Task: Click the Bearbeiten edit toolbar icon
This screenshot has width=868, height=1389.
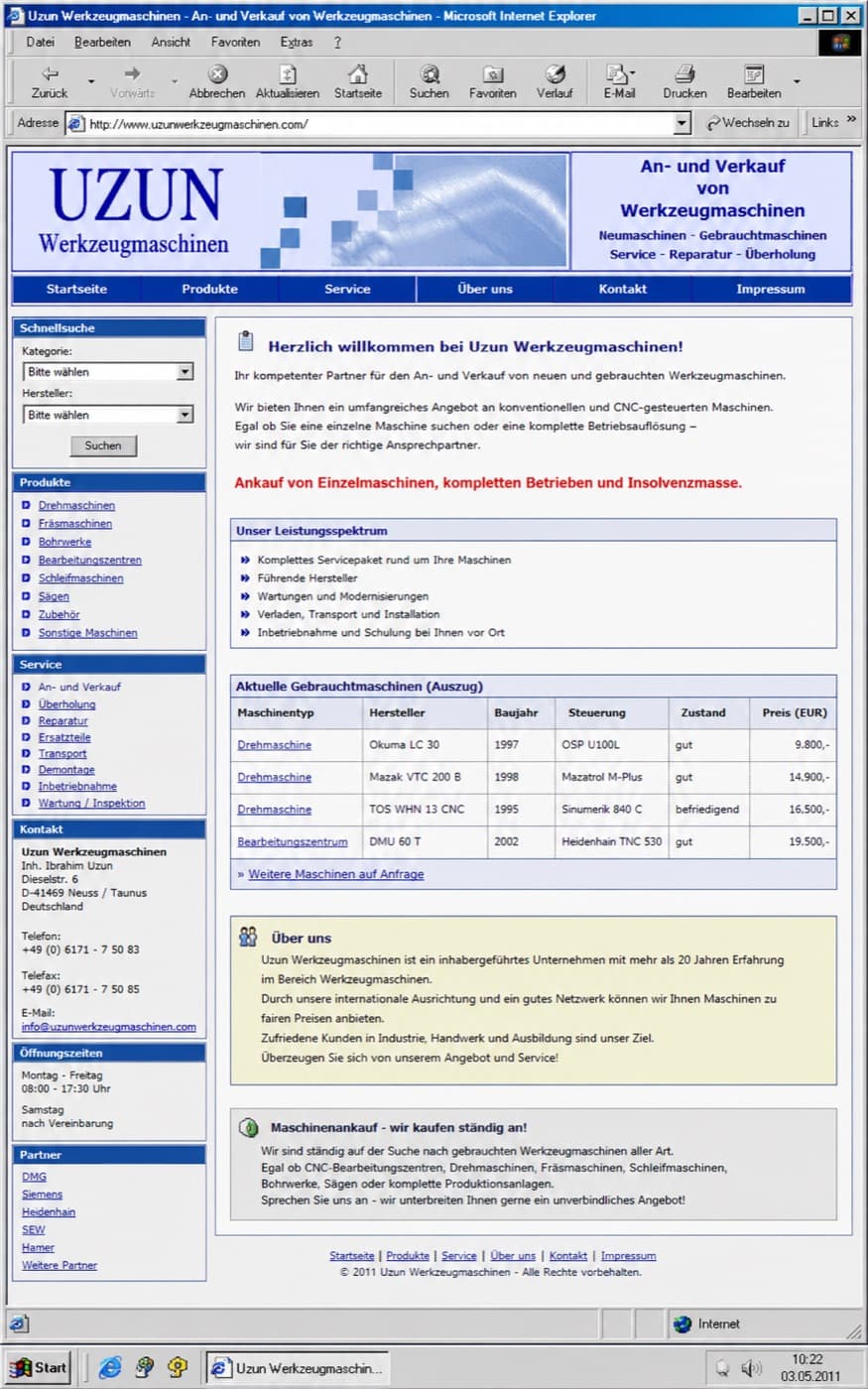Action: click(x=754, y=73)
